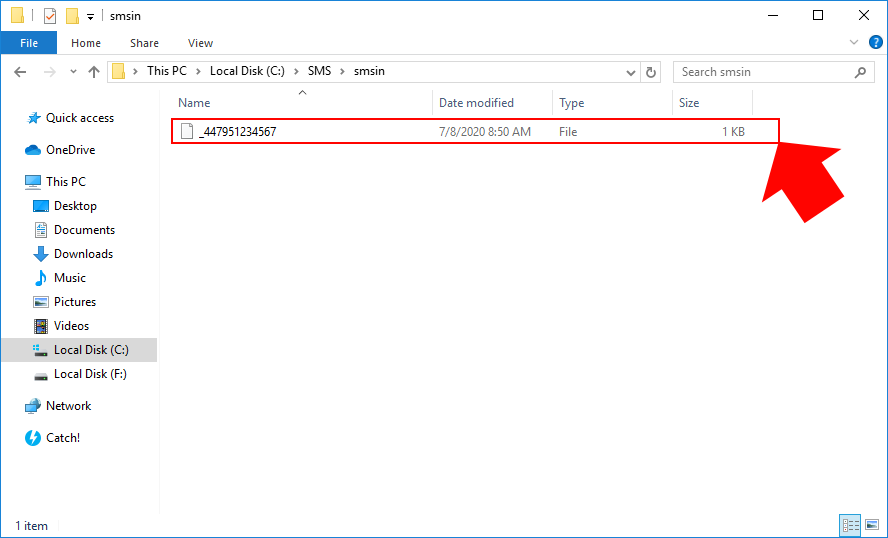Click 'This PC' in address bar
Screen dimensions: 888x538
166,71
